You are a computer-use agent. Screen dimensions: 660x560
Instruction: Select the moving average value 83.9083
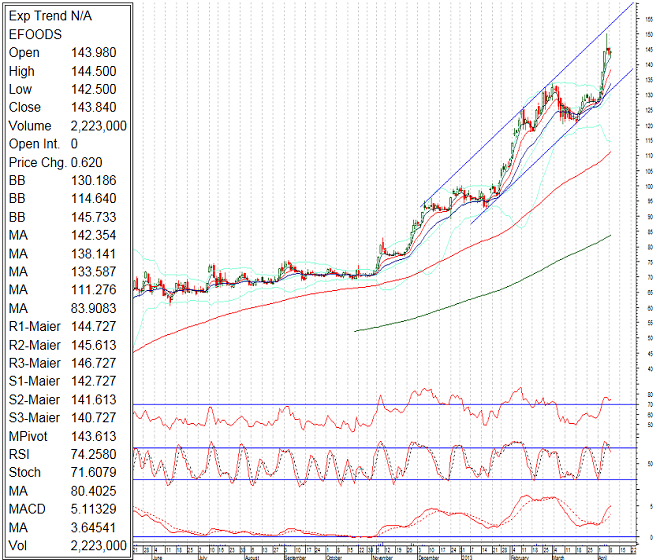coord(92,308)
